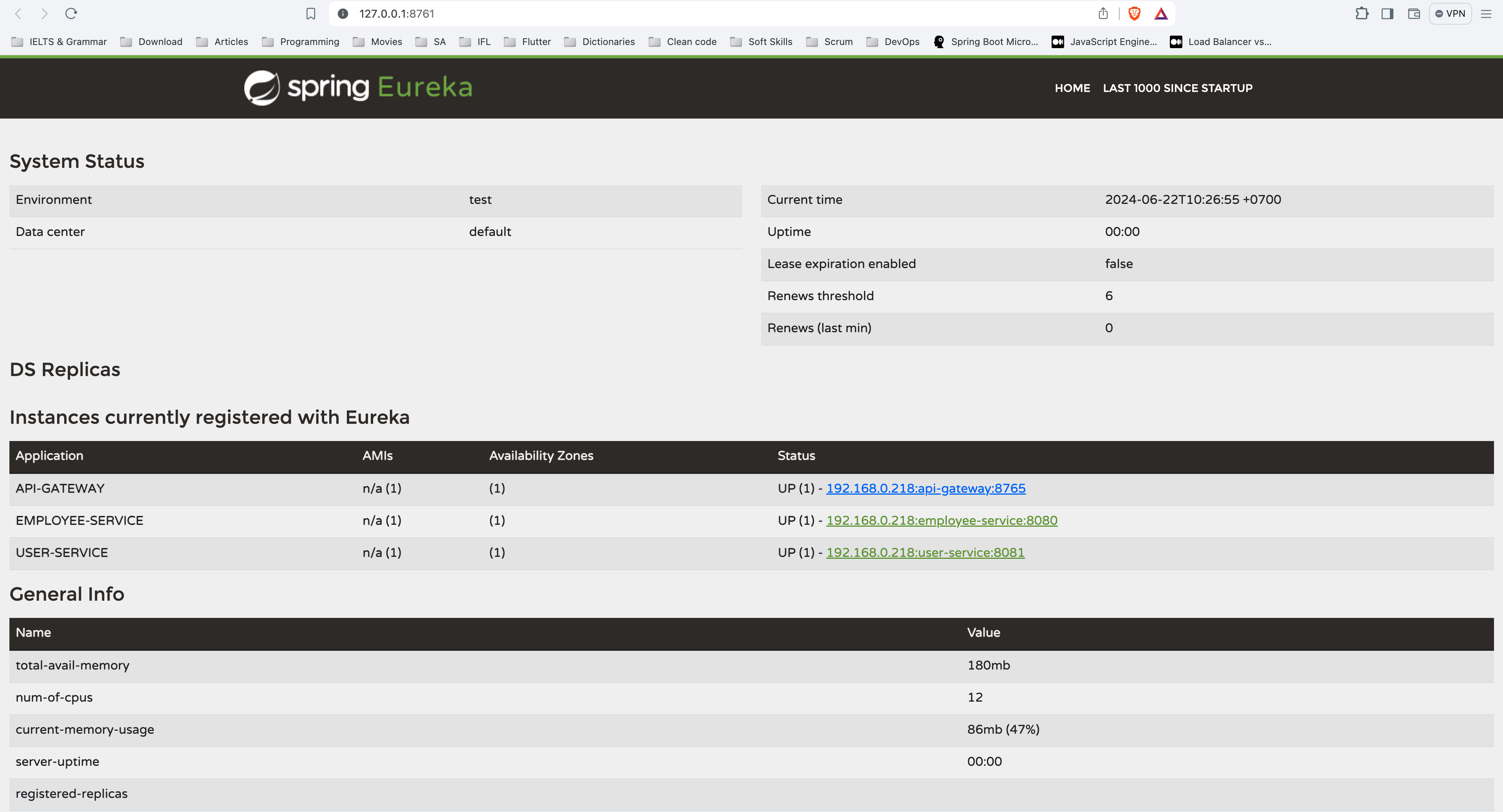Click the VPN button

1451,13
